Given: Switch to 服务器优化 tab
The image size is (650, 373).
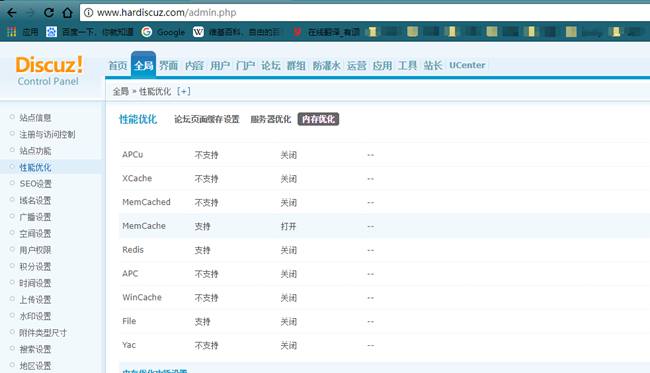Looking at the screenshot, I should [271, 119].
